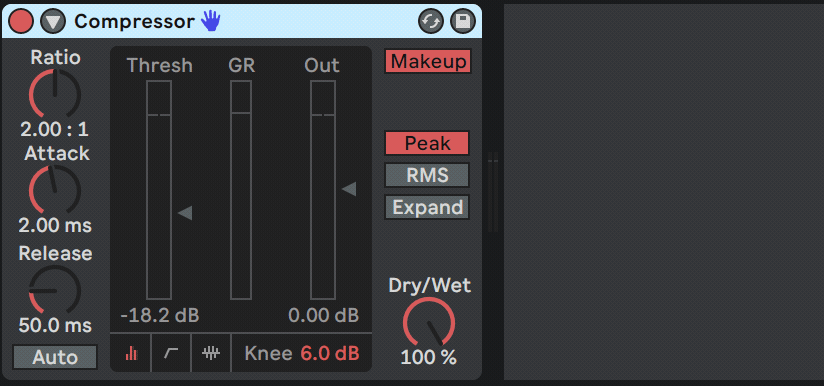Click the -18.2 dB threshold value
This screenshot has width=824, height=386.
click(160, 316)
